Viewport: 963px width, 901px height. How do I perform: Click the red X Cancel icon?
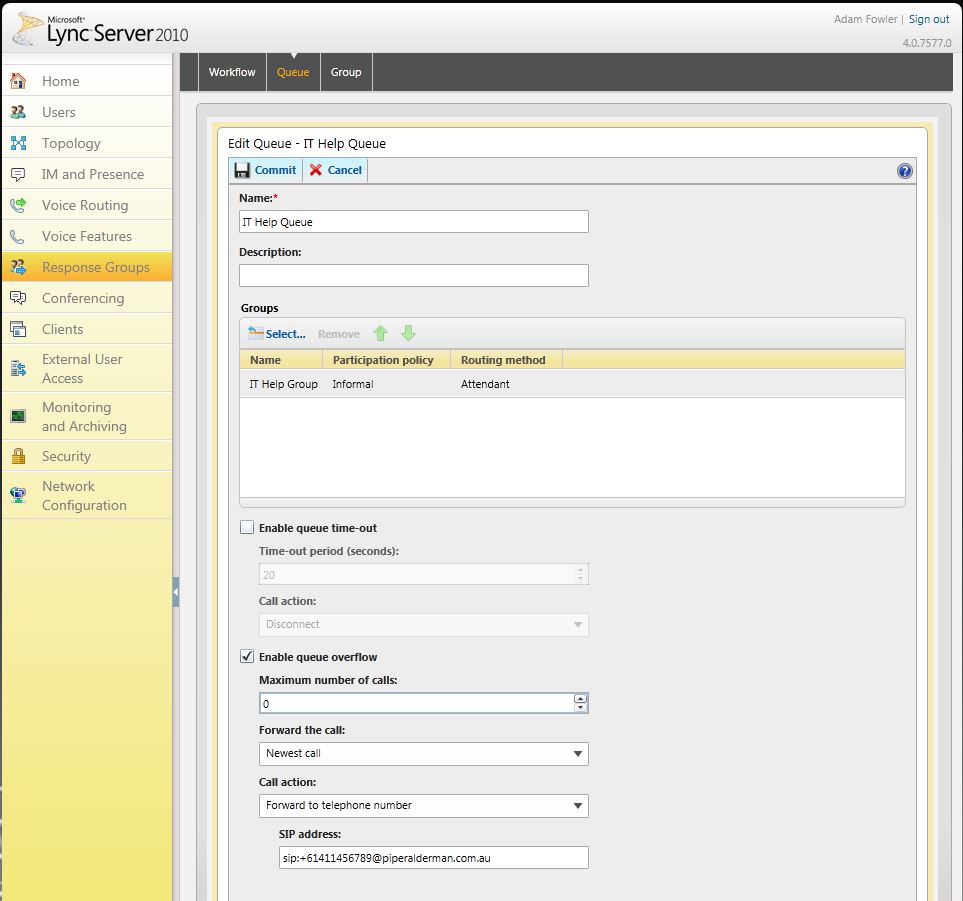(x=316, y=170)
